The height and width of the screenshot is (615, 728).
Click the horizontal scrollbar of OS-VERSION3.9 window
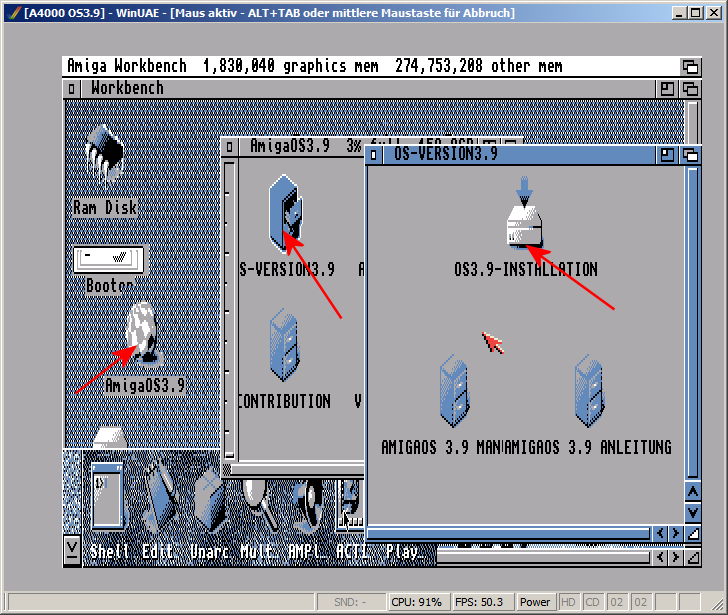click(509, 533)
